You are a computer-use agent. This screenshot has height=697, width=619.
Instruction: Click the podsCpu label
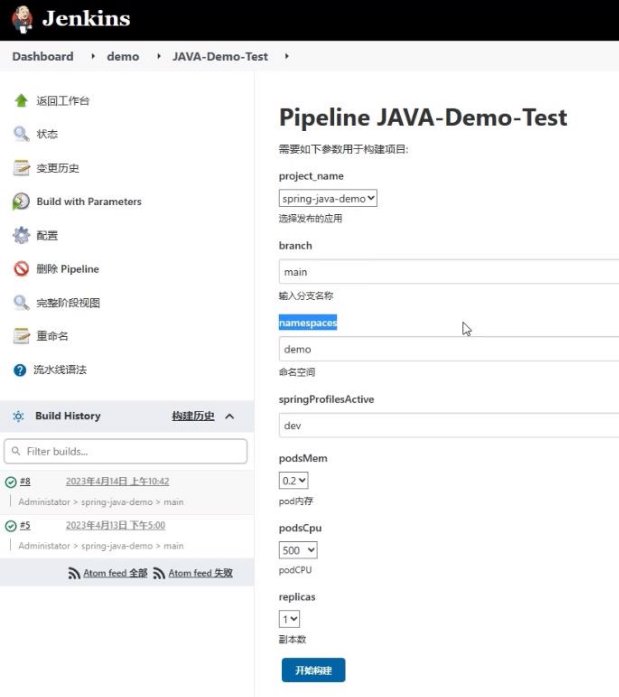pos(300,528)
